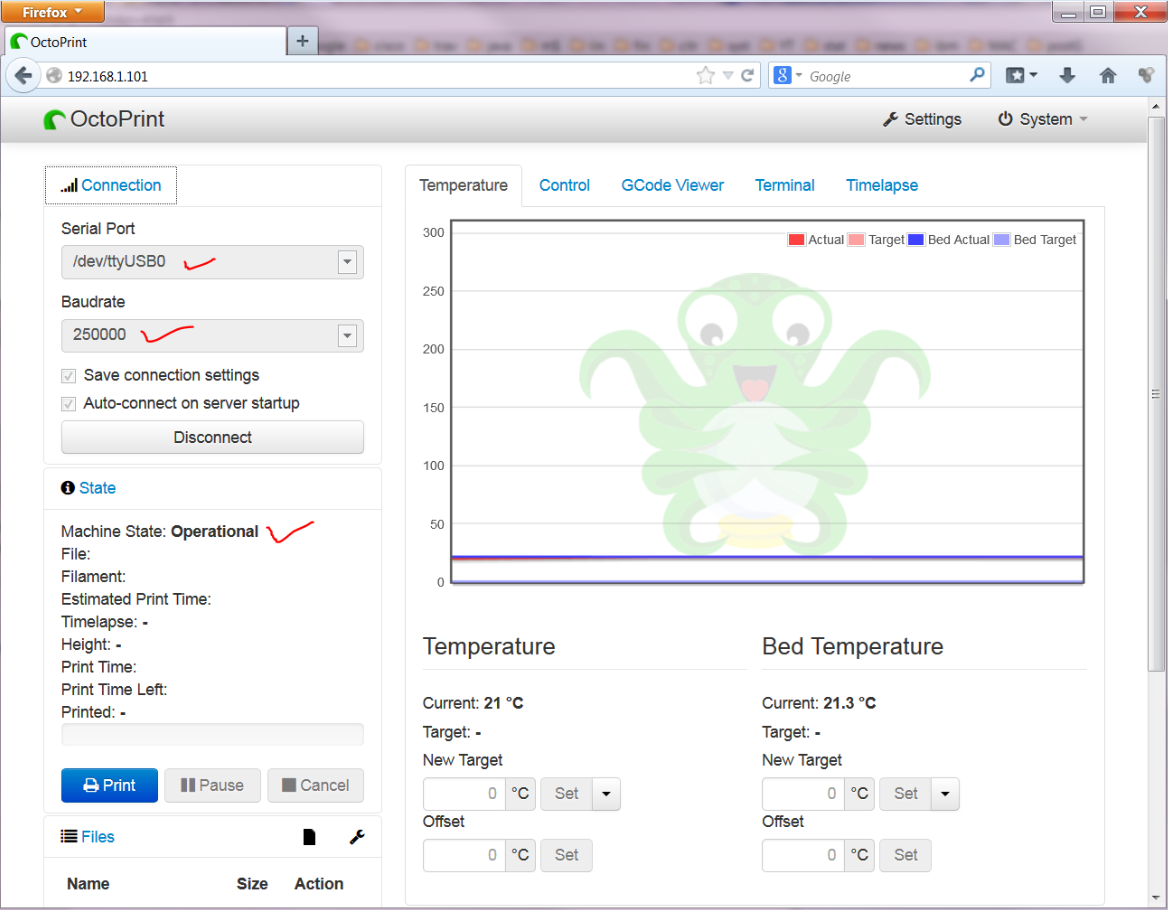Open Settings in the header
Image resolution: width=1168 pixels, height=910 pixels.
pyautogui.click(x=922, y=119)
